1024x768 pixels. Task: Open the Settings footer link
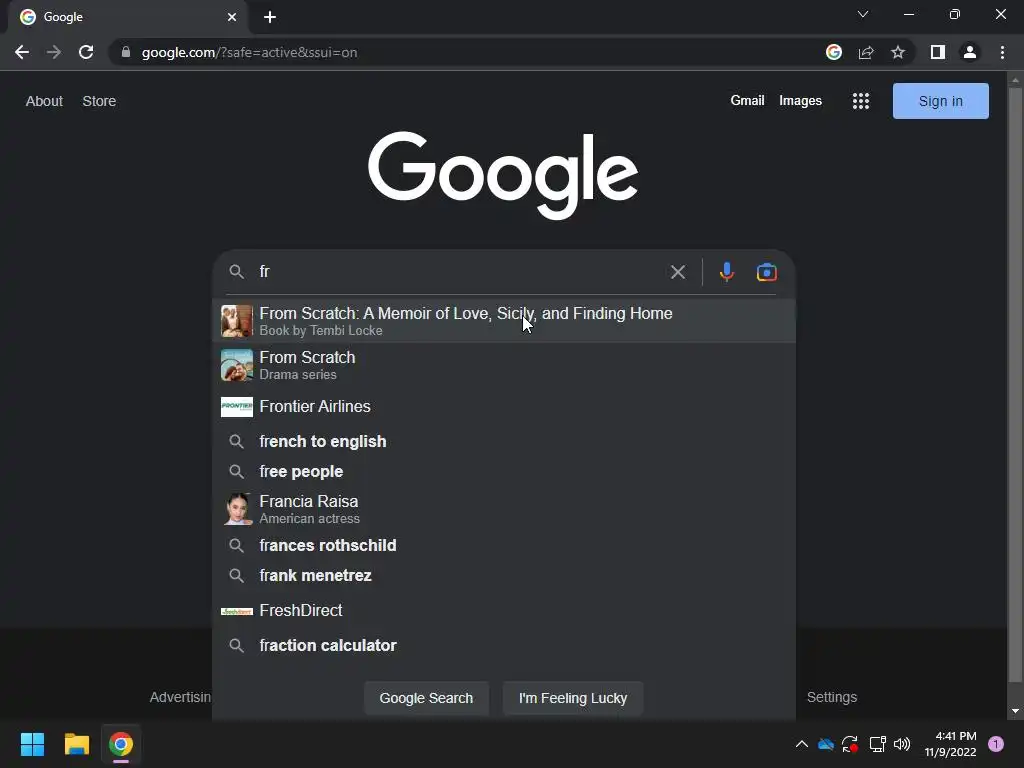[x=831, y=697]
